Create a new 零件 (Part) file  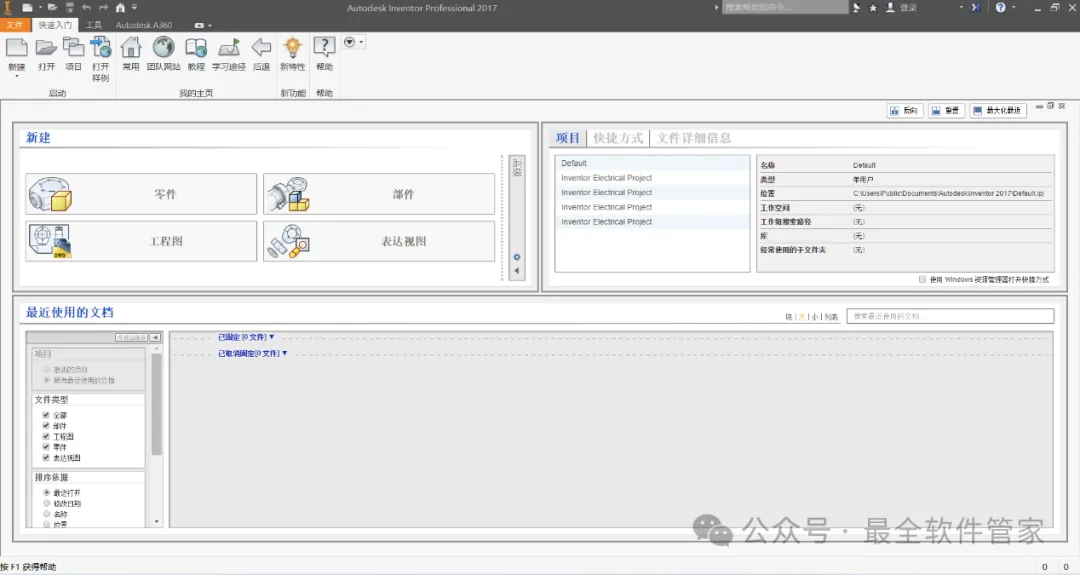(141, 194)
